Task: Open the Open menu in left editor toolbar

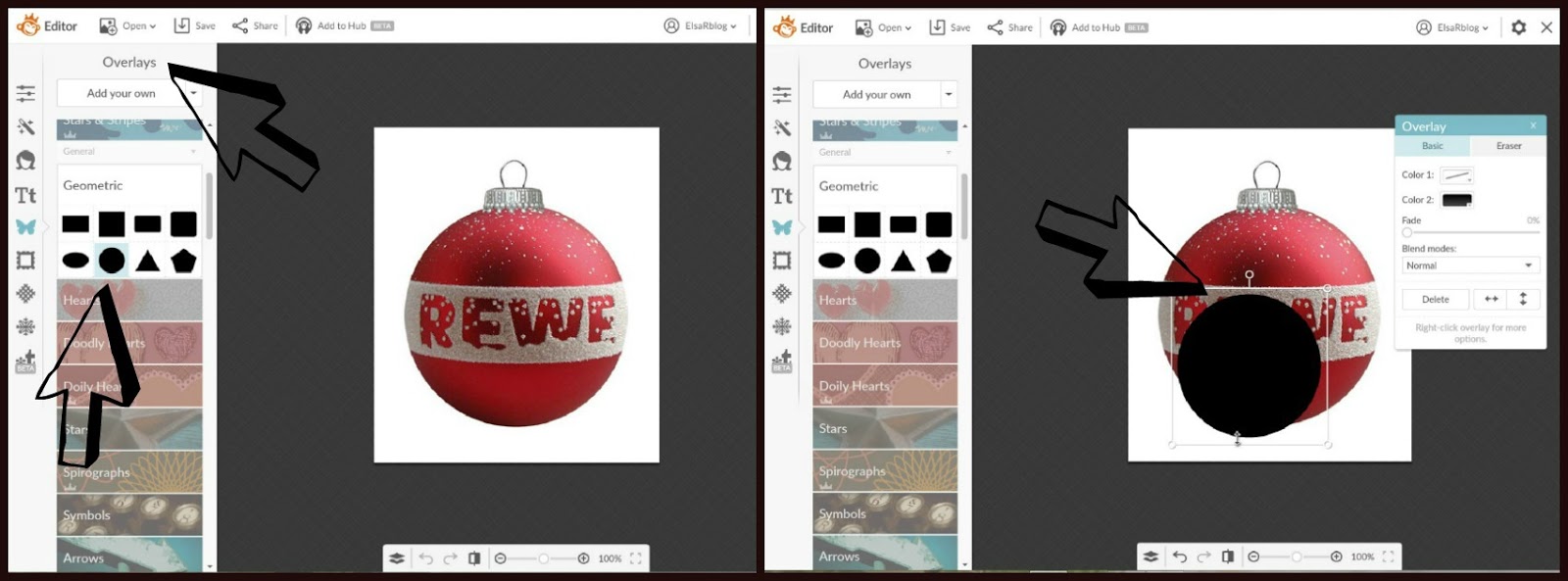Action: (128, 26)
